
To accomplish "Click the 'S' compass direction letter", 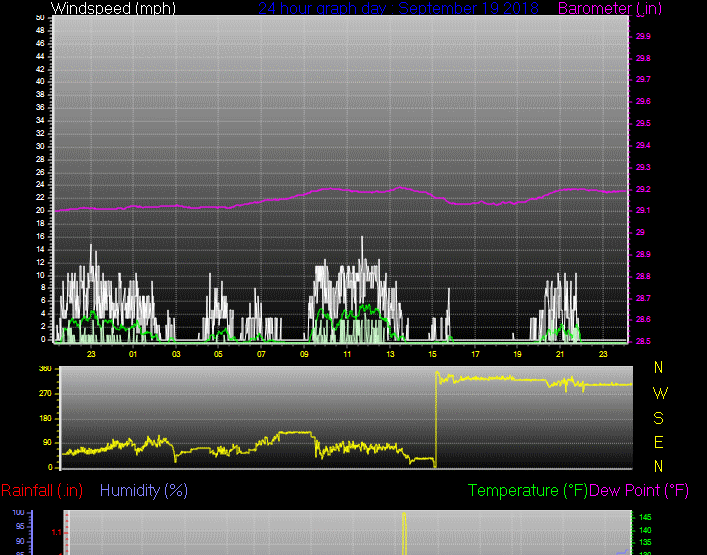I will pos(658,419).
